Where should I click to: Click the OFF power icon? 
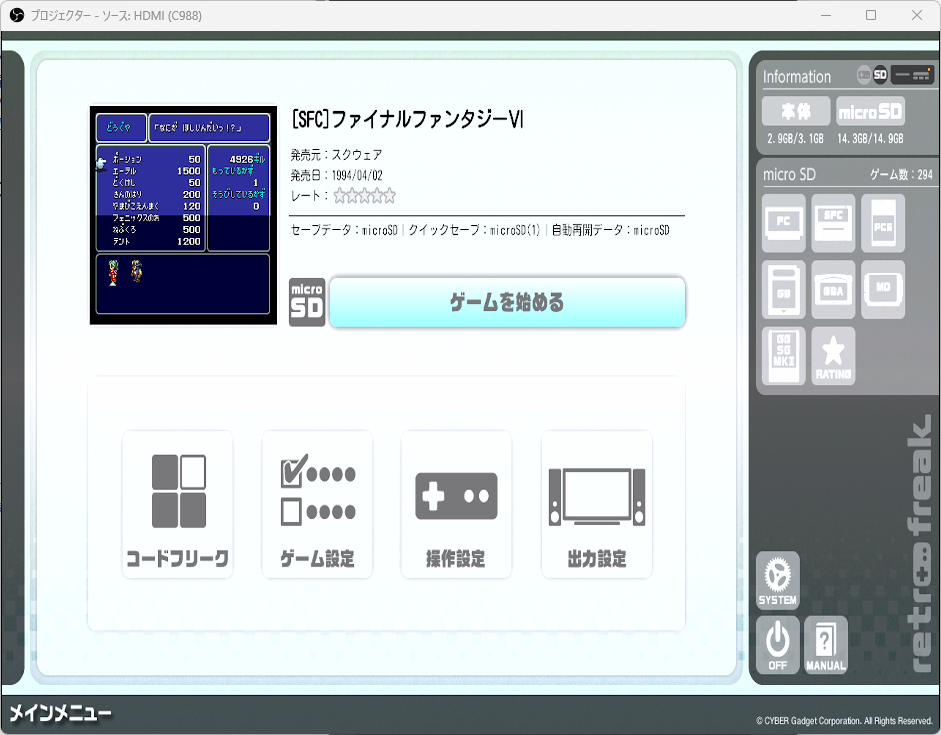click(778, 645)
